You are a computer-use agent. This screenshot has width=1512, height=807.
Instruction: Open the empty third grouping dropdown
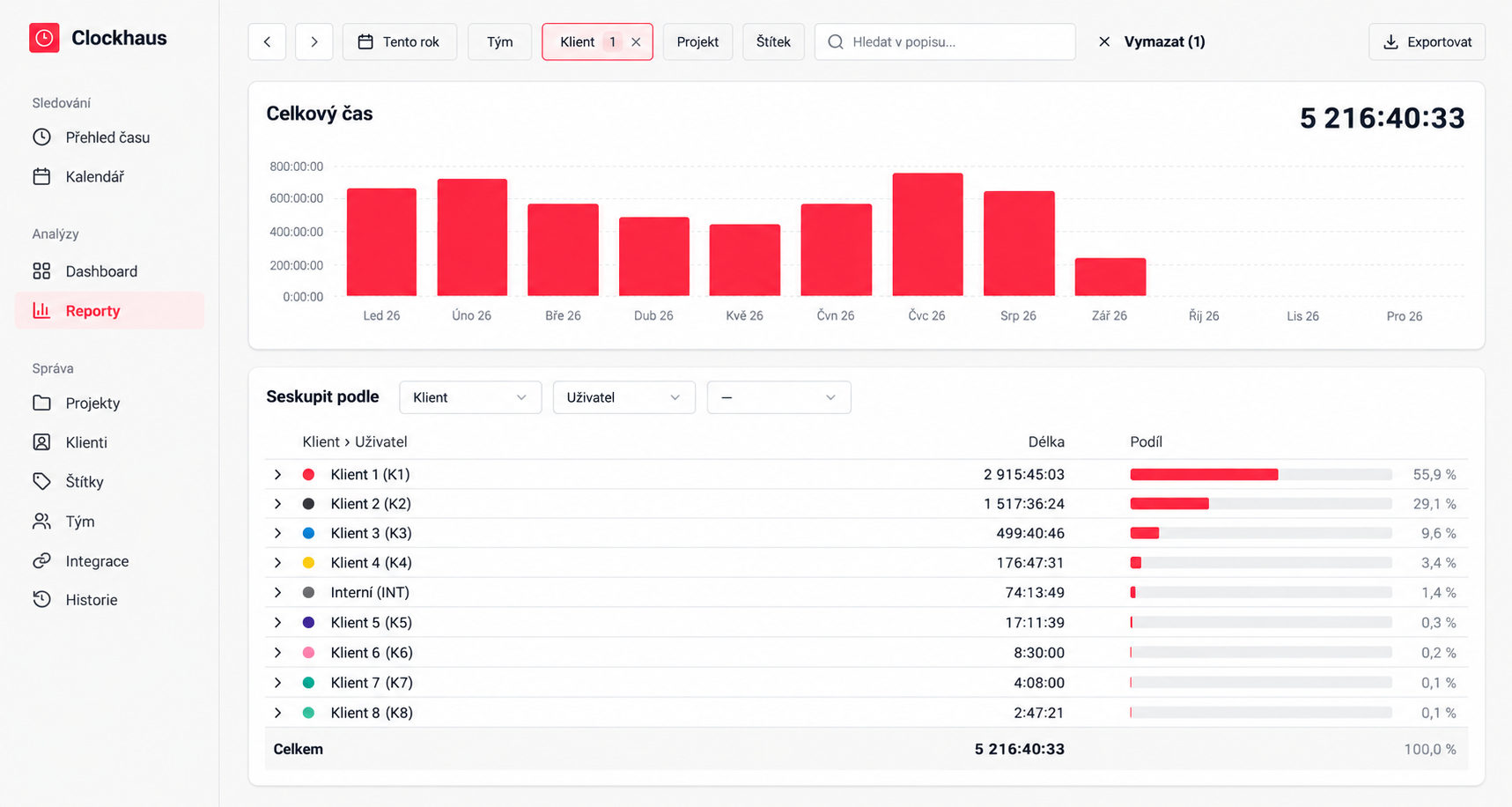click(778, 397)
